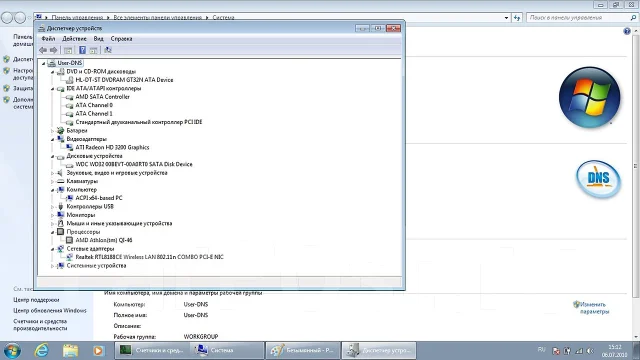Select ACPI x64-based PC row

coord(99,198)
